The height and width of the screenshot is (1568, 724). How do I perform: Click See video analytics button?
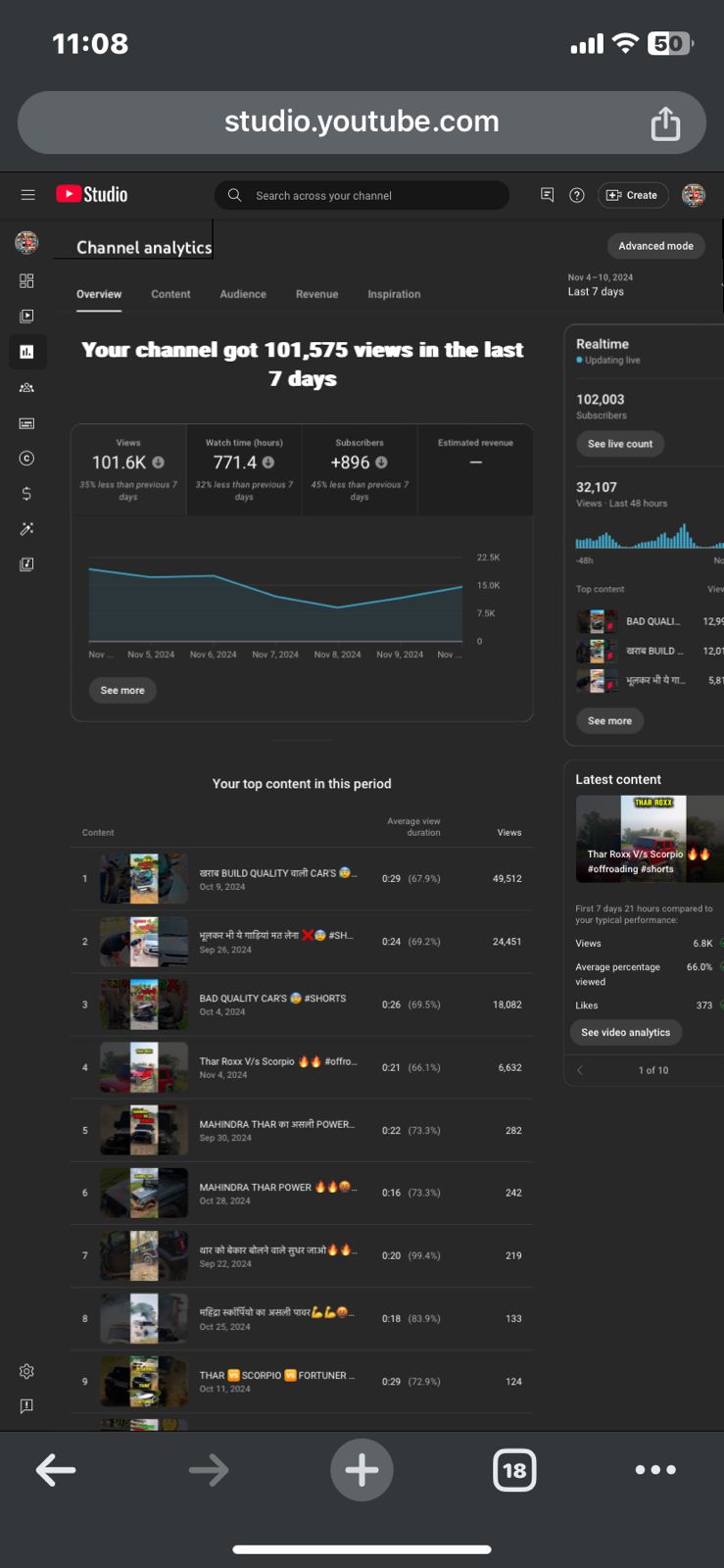[625, 1032]
